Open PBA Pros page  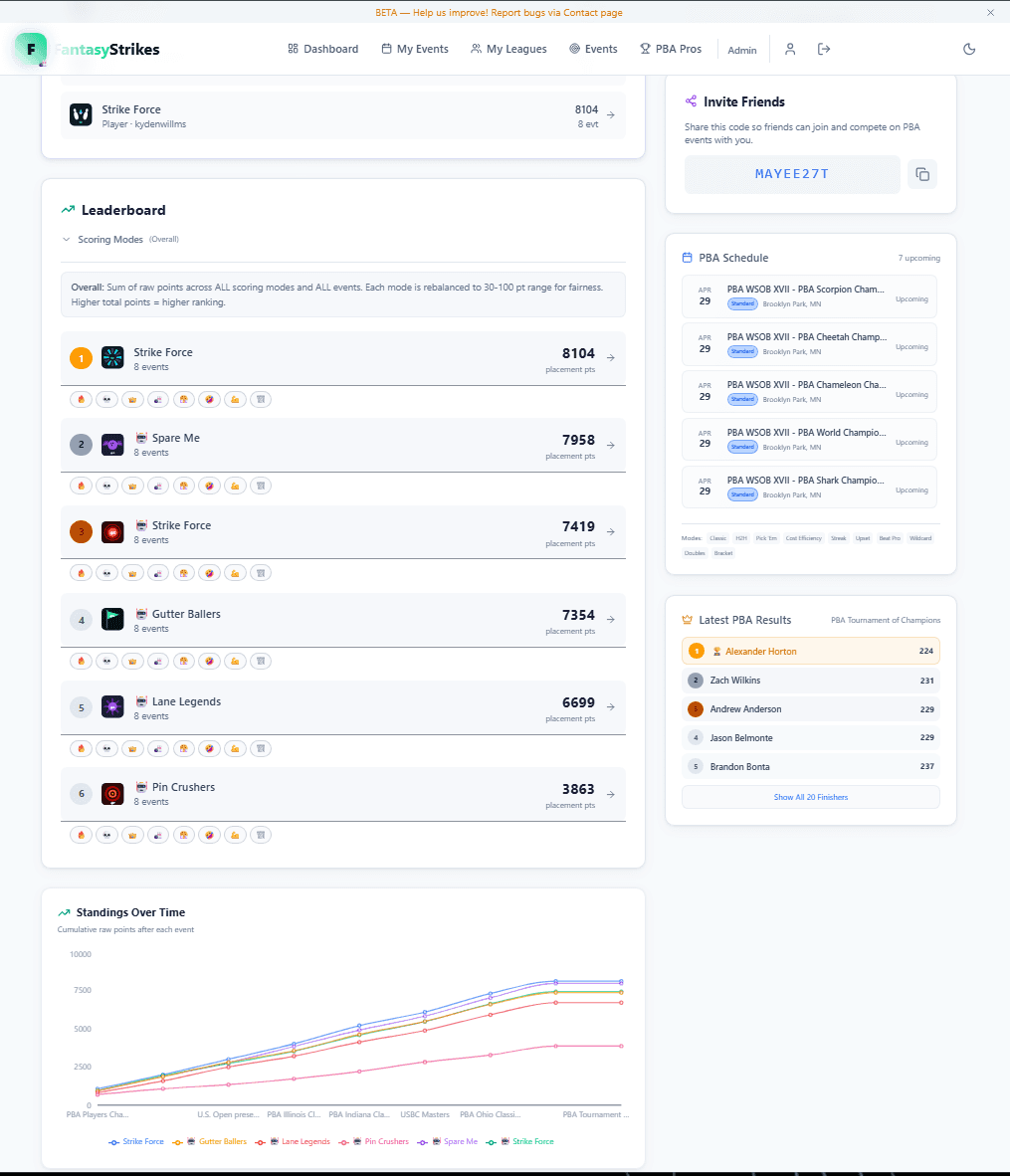(671, 49)
